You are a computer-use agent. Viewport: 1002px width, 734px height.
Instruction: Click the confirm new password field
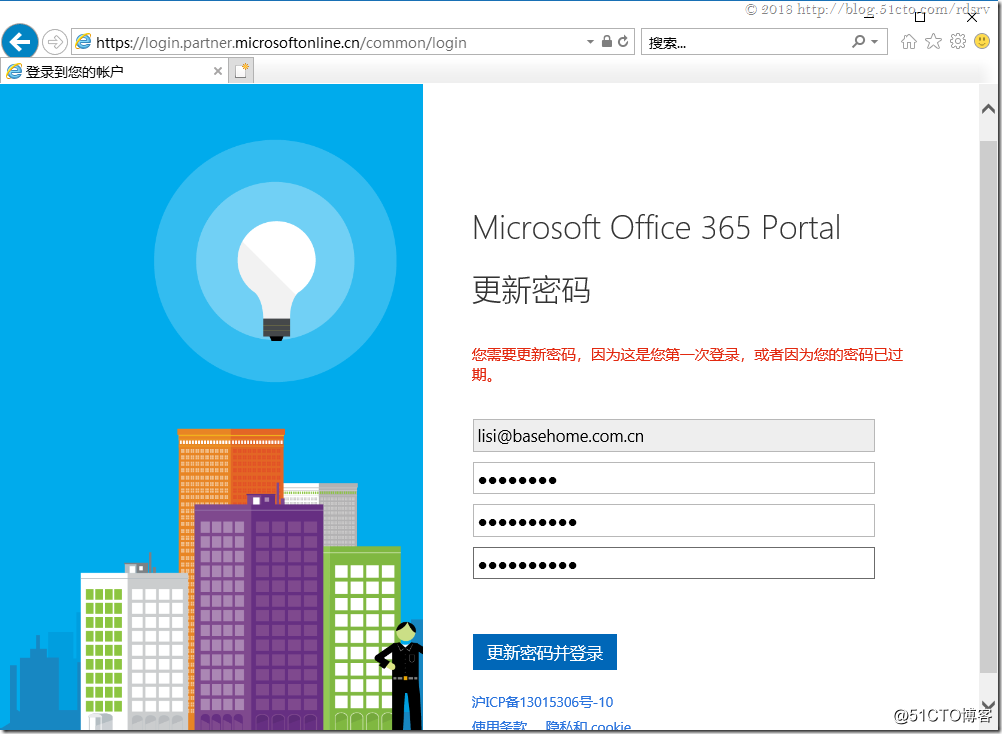[674, 563]
